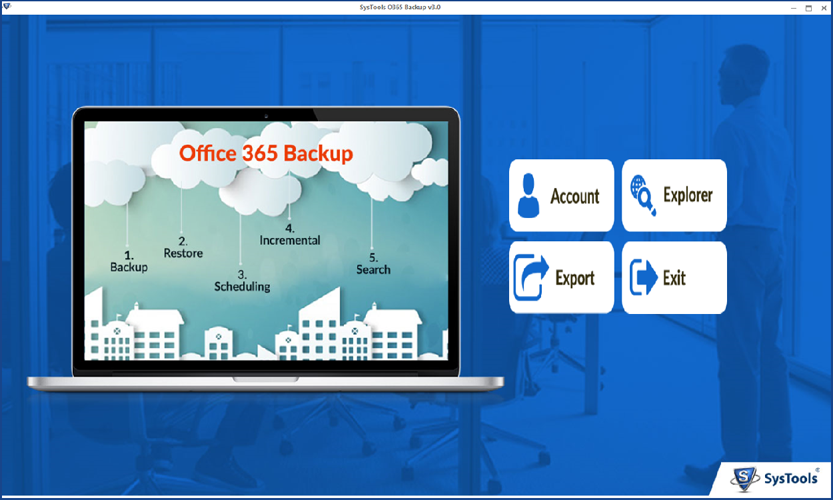Screen dimensions: 833x500
Task: Click the window title 'SysTools O365 Backup v3.0'
Action: tap(400, 7)
